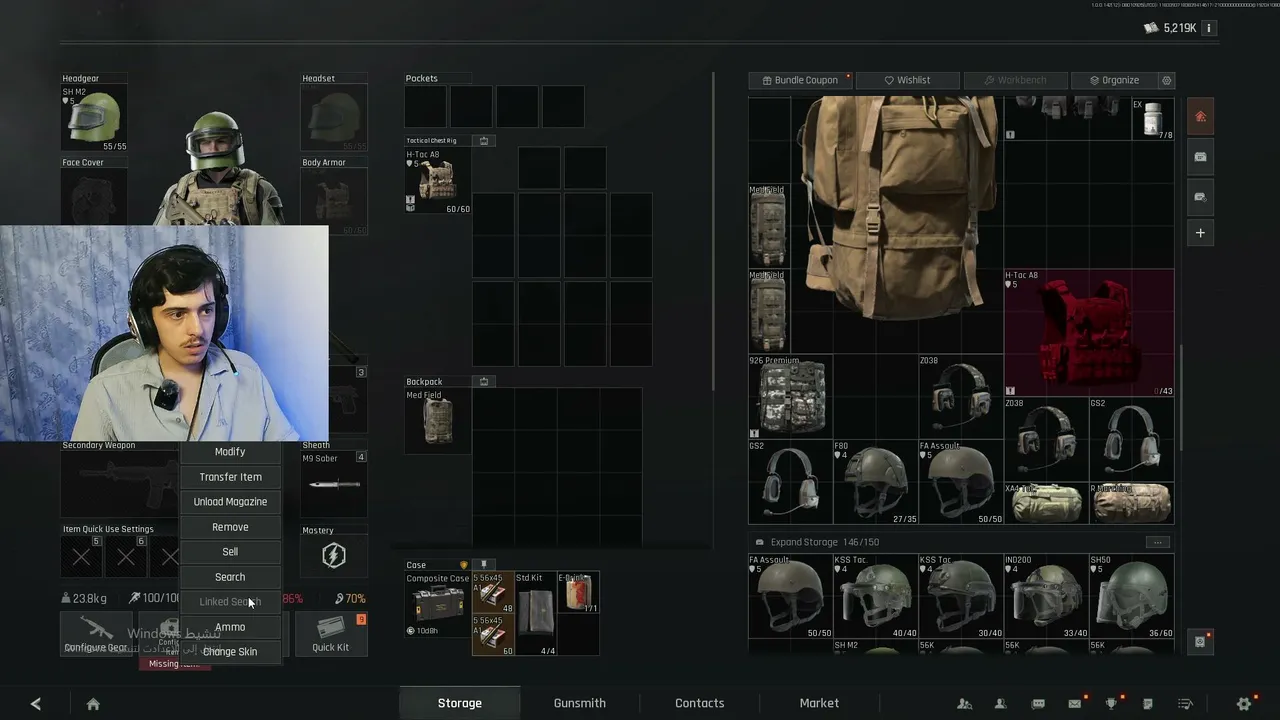Select Transfer Item in the context menu

[230, 477]
